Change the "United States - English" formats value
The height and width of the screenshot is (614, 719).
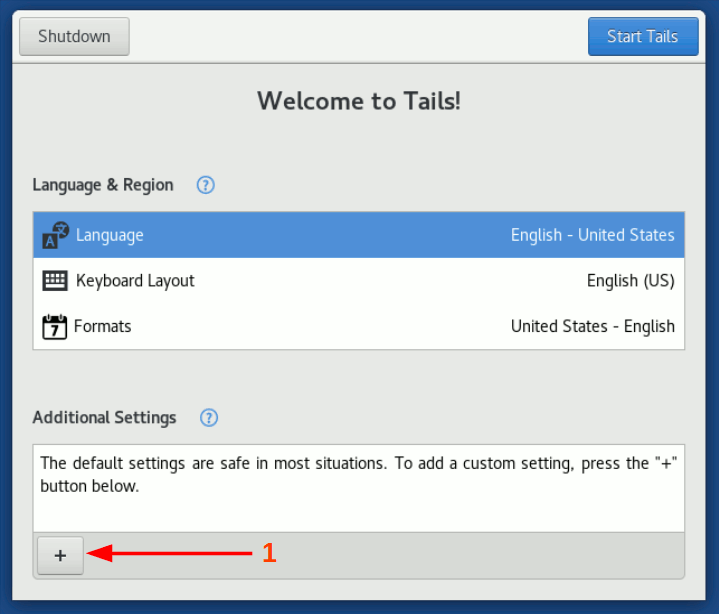tap(592, 327)
